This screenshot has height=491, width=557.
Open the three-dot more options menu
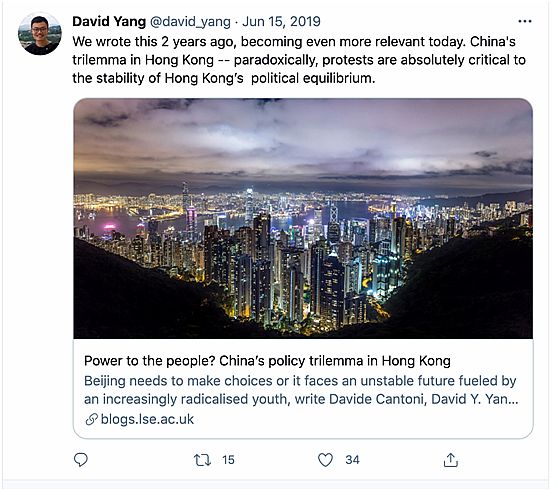(x=525, y=21)
